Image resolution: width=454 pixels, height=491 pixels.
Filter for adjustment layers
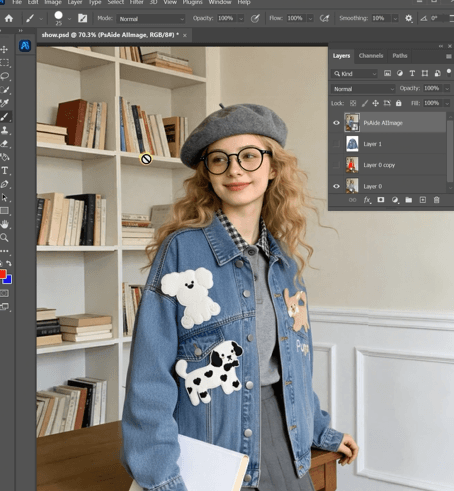tap(400, 73)
